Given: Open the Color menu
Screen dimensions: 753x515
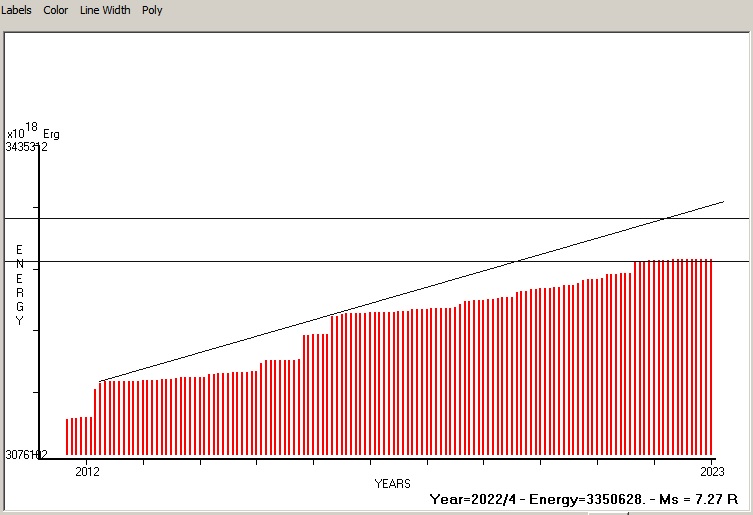Looking at the screenshot, I should tap(55, 10).
